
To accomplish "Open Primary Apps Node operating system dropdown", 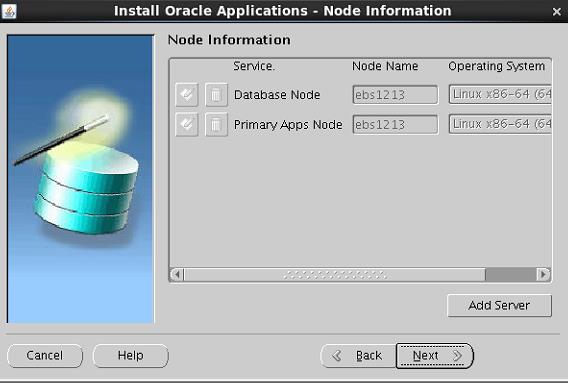I will click(500, 124).
